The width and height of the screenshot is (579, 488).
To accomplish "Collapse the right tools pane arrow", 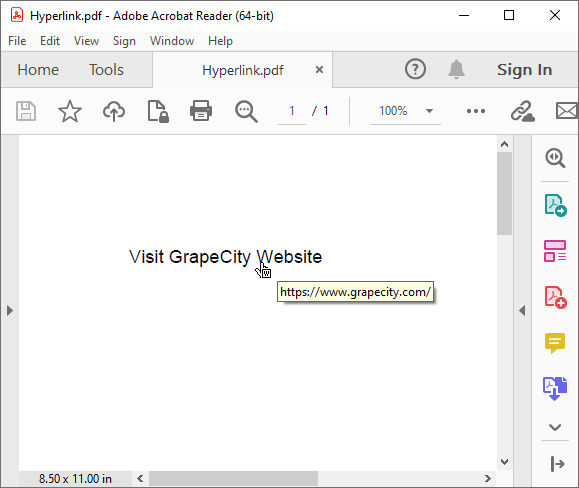I will (522, 310).
